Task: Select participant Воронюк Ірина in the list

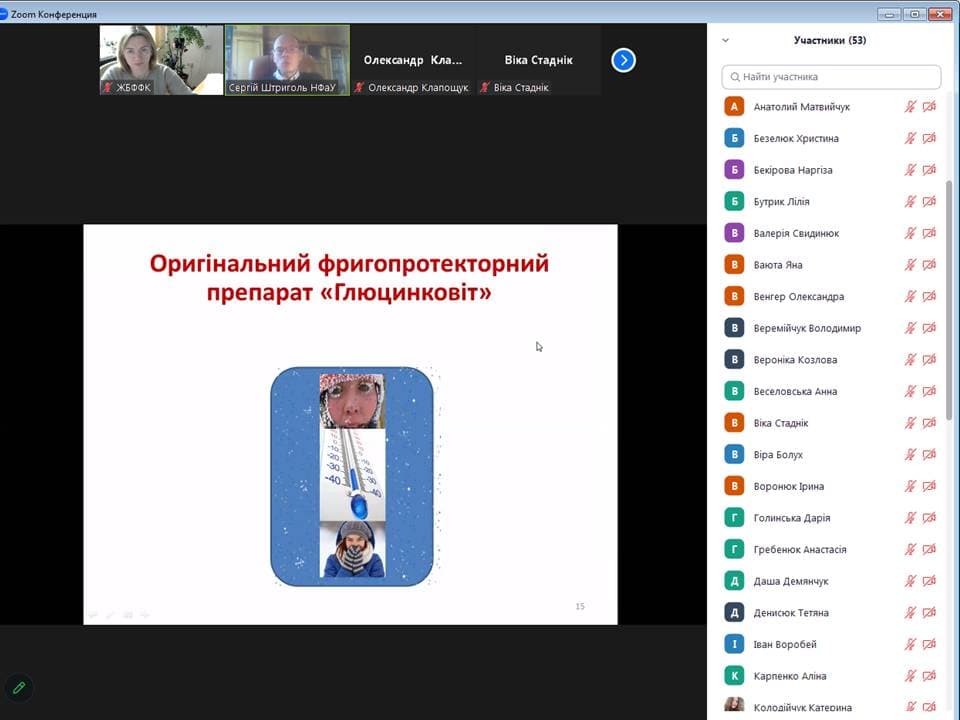Action: point(830,486)
